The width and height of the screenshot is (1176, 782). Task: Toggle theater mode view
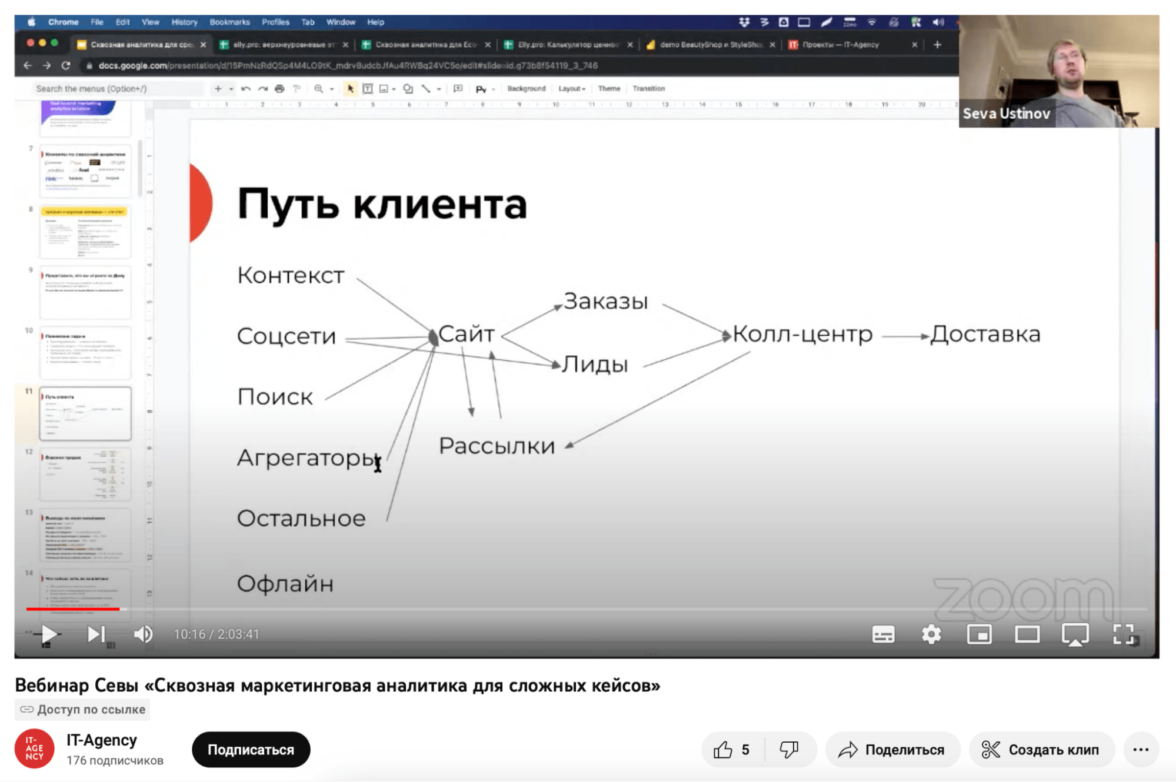point(1027,634)
